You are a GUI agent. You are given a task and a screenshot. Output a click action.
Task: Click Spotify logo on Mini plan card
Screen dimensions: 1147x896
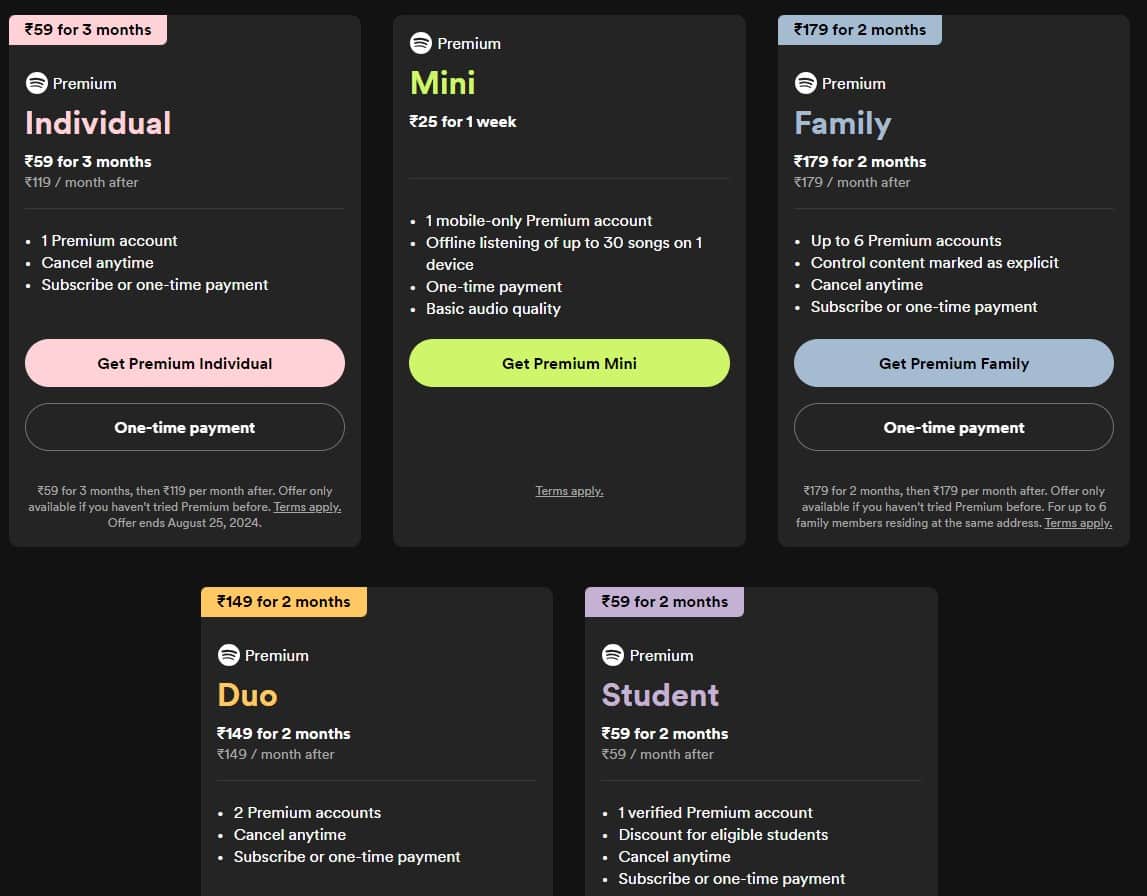(x=421, y=43)
